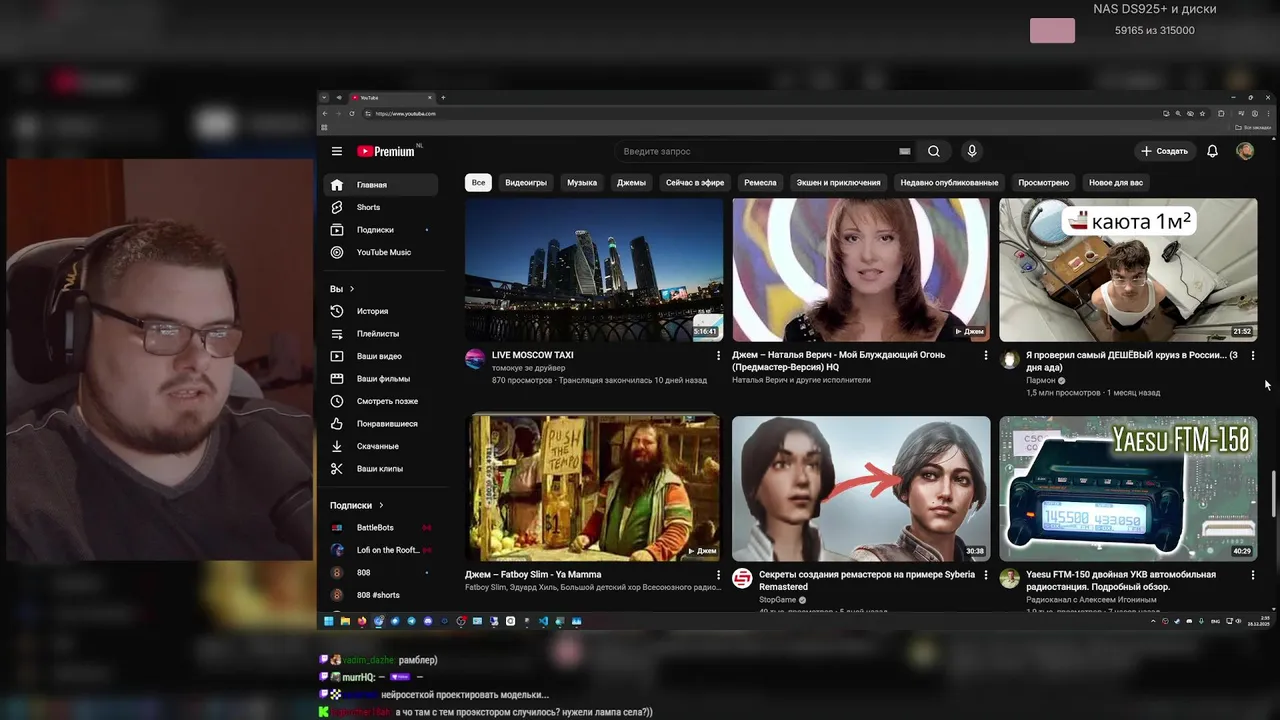1280x720 pixels.
Task: Select the Ремесла filter chip
Action: pyautogui.click(x=760, y=182)
